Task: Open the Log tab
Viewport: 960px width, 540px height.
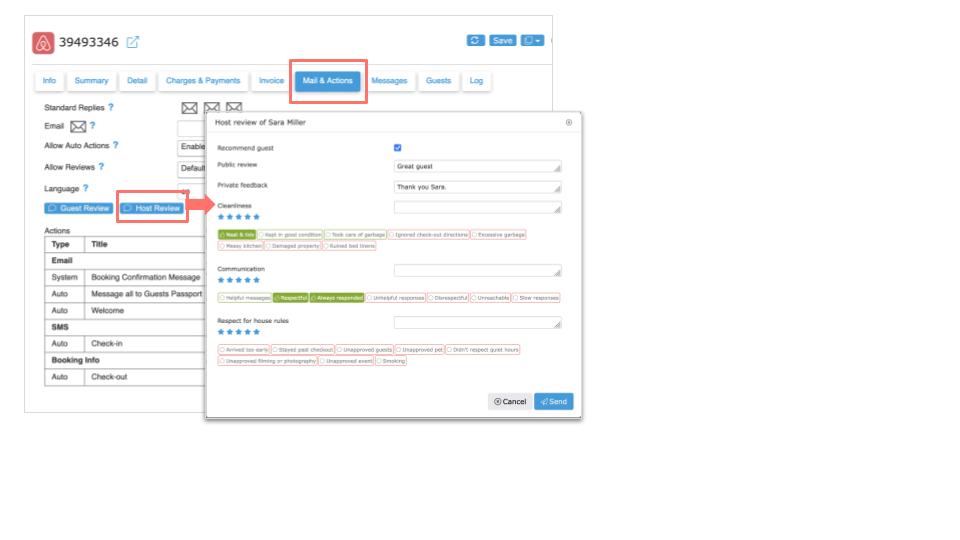Action: tap(476, 81)
